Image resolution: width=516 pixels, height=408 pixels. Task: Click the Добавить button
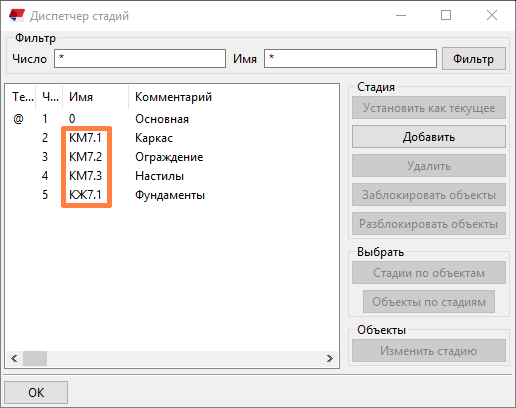tap(429, 137)
